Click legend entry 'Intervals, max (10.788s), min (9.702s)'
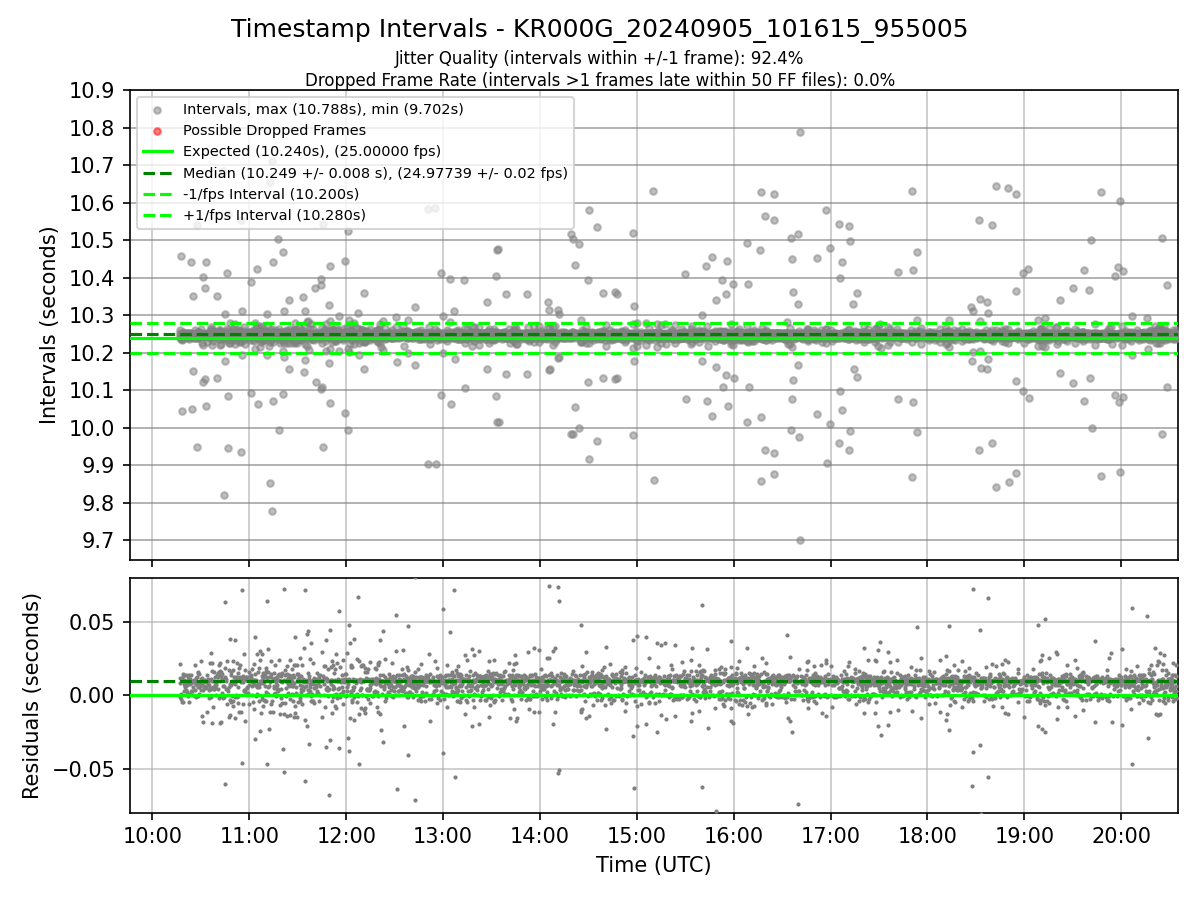The width and height of the screenshot is (1200, 900). pyautogui.click(x=323, y=109)
